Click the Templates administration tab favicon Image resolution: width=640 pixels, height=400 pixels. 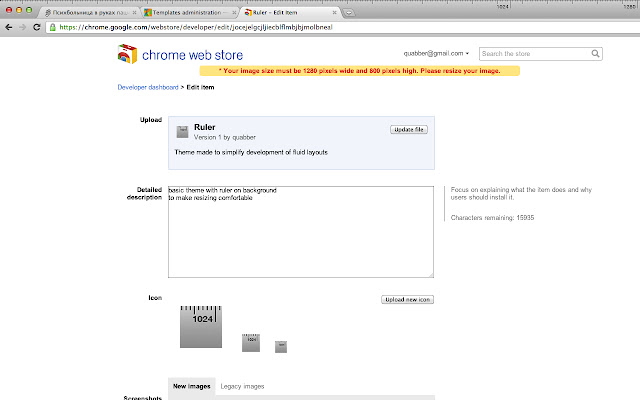[x=148, y=13]
